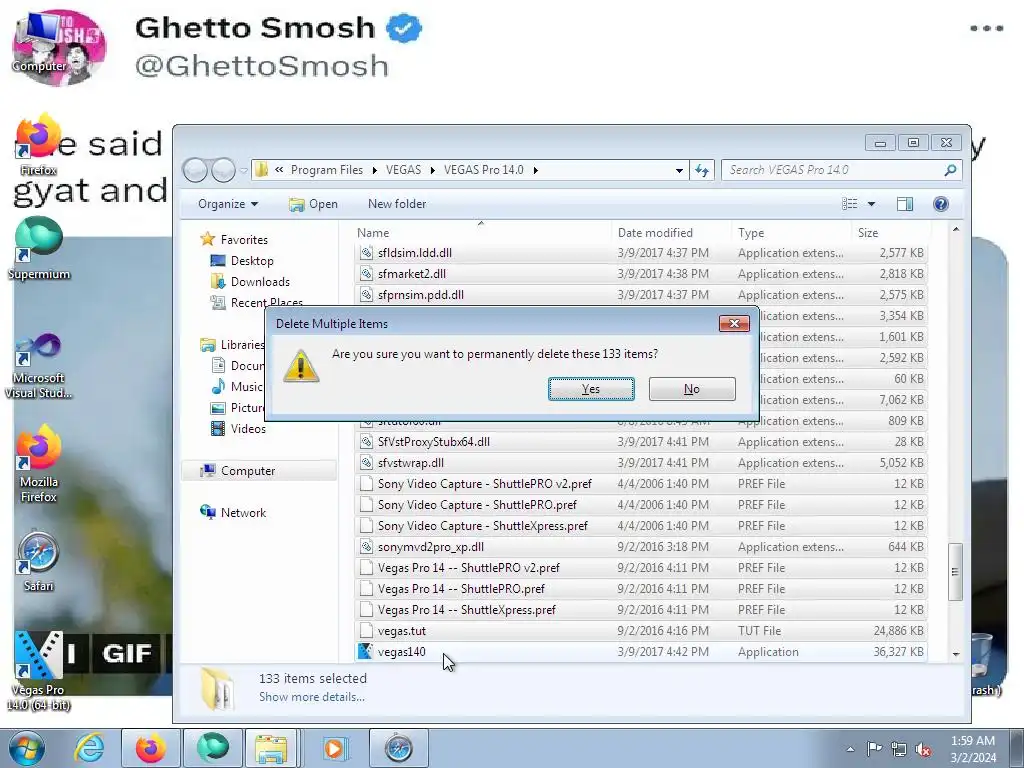Image resolution: width=1024 pixels, height=768 pixels.
Task: Open Vegas Pro 14.0 (64-bit) desktop shortcut
Action: click(x=39, y=671)
